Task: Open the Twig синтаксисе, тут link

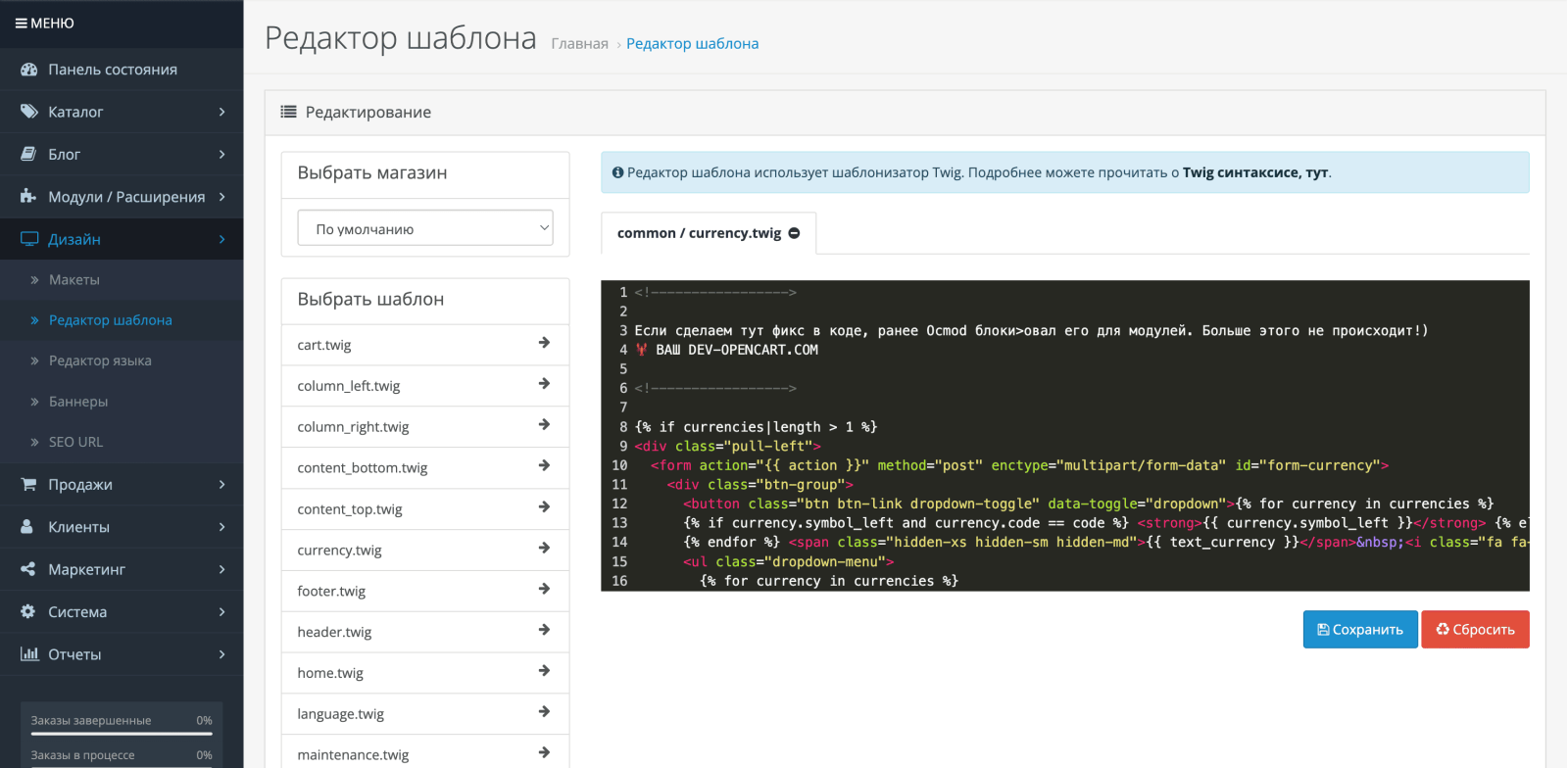Action: (1255, 172)
